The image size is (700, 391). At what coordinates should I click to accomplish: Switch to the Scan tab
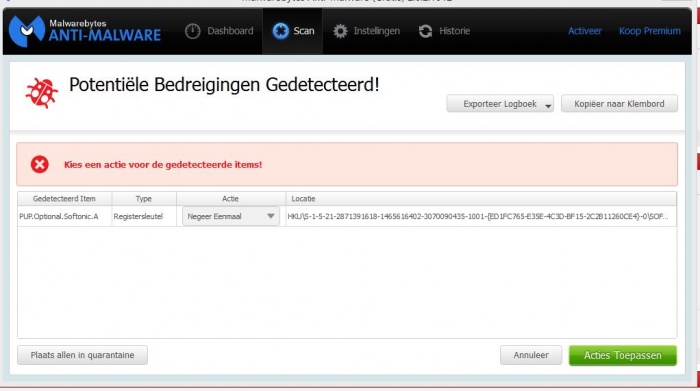pos(293,31)
